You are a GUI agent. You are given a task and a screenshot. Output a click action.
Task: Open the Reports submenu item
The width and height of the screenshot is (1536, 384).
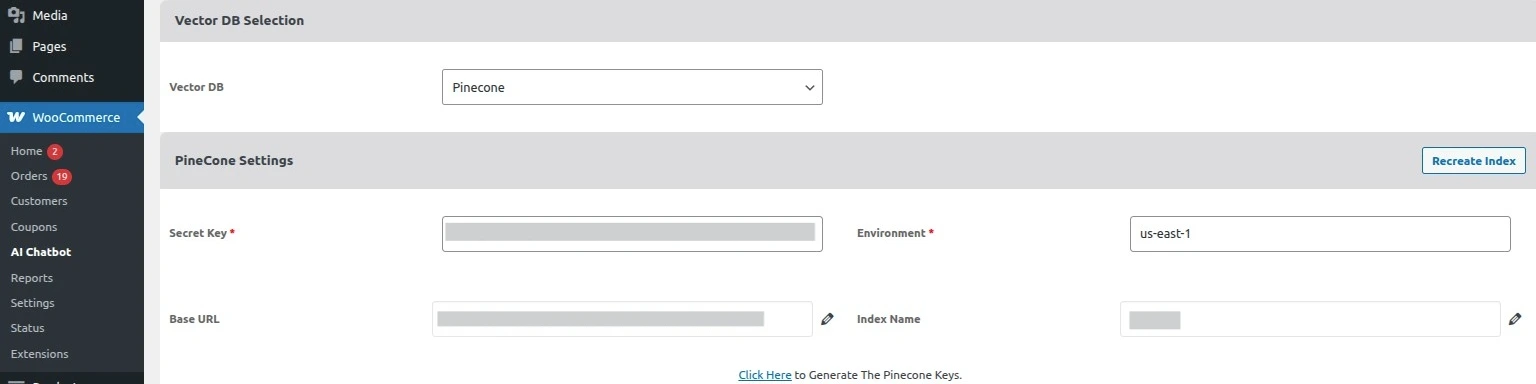(x=32, y=278)
